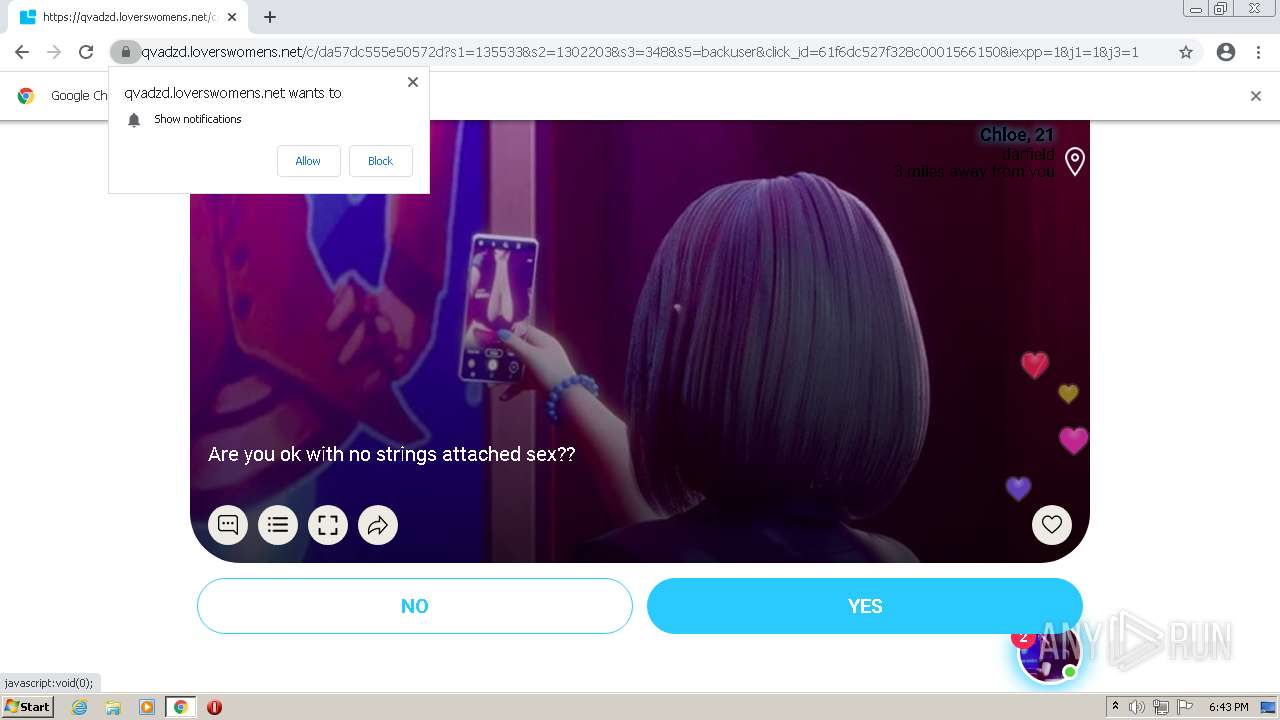Click the purple floating heart
This screenshot has width=1280, height=720.
point(1018,489)
